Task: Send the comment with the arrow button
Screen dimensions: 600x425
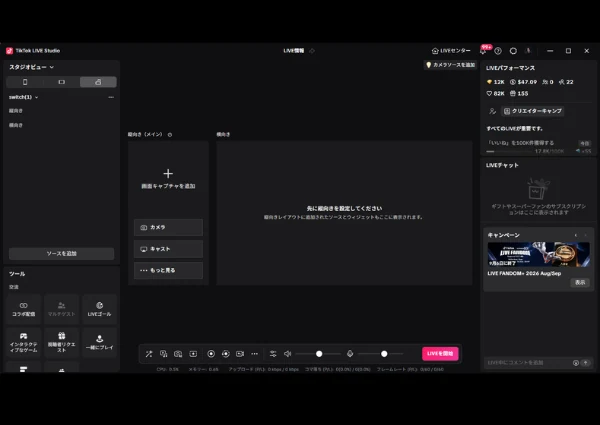Action: point(585,363)
